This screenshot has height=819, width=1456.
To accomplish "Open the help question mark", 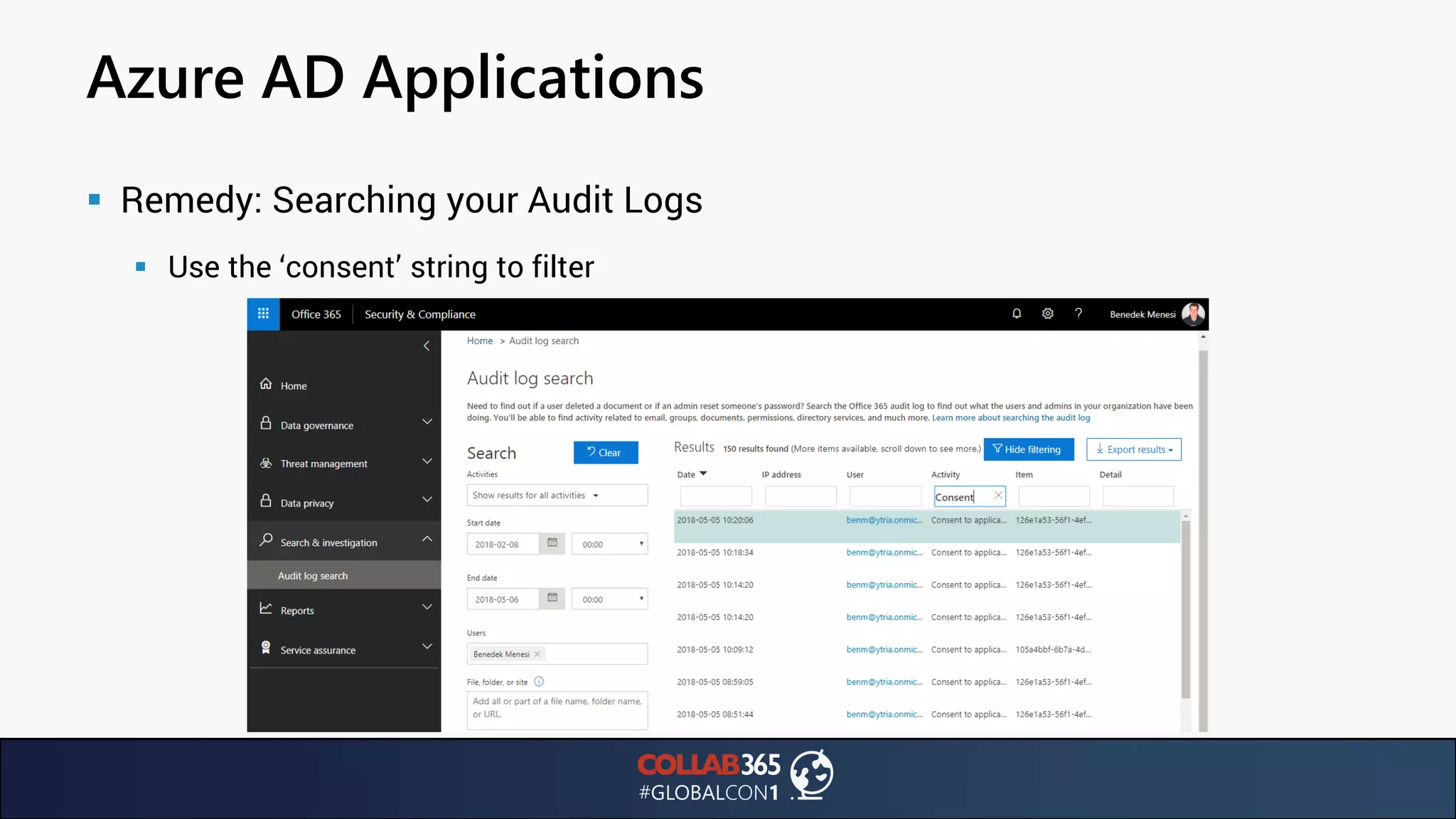I will tap(1078, 314).
